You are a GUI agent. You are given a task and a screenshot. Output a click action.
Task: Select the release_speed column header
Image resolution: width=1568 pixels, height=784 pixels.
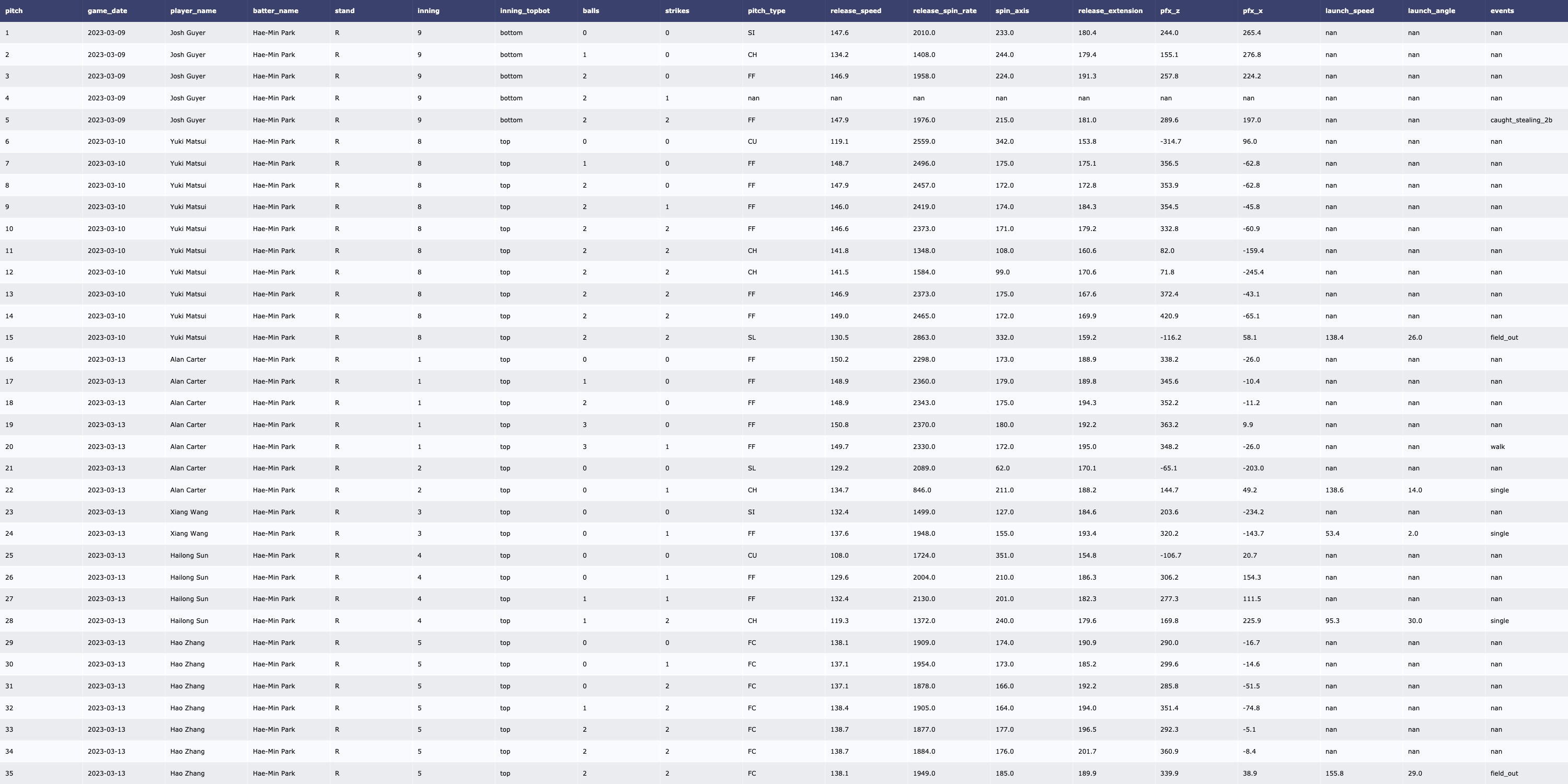click(855, 11)
